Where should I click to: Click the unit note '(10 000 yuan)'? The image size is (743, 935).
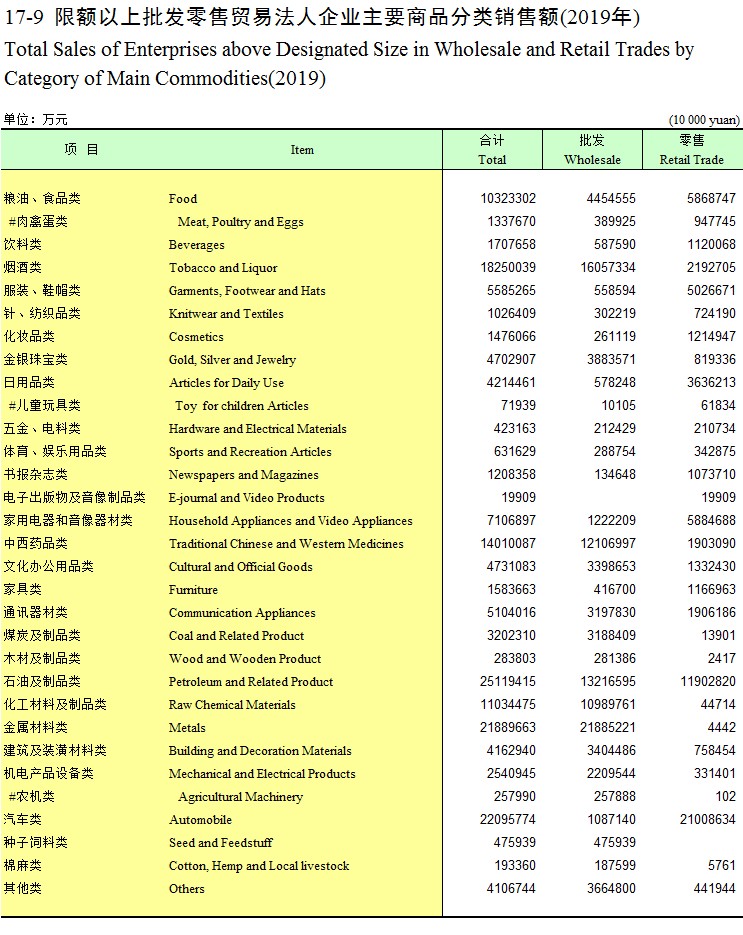(x=704, y=120)
